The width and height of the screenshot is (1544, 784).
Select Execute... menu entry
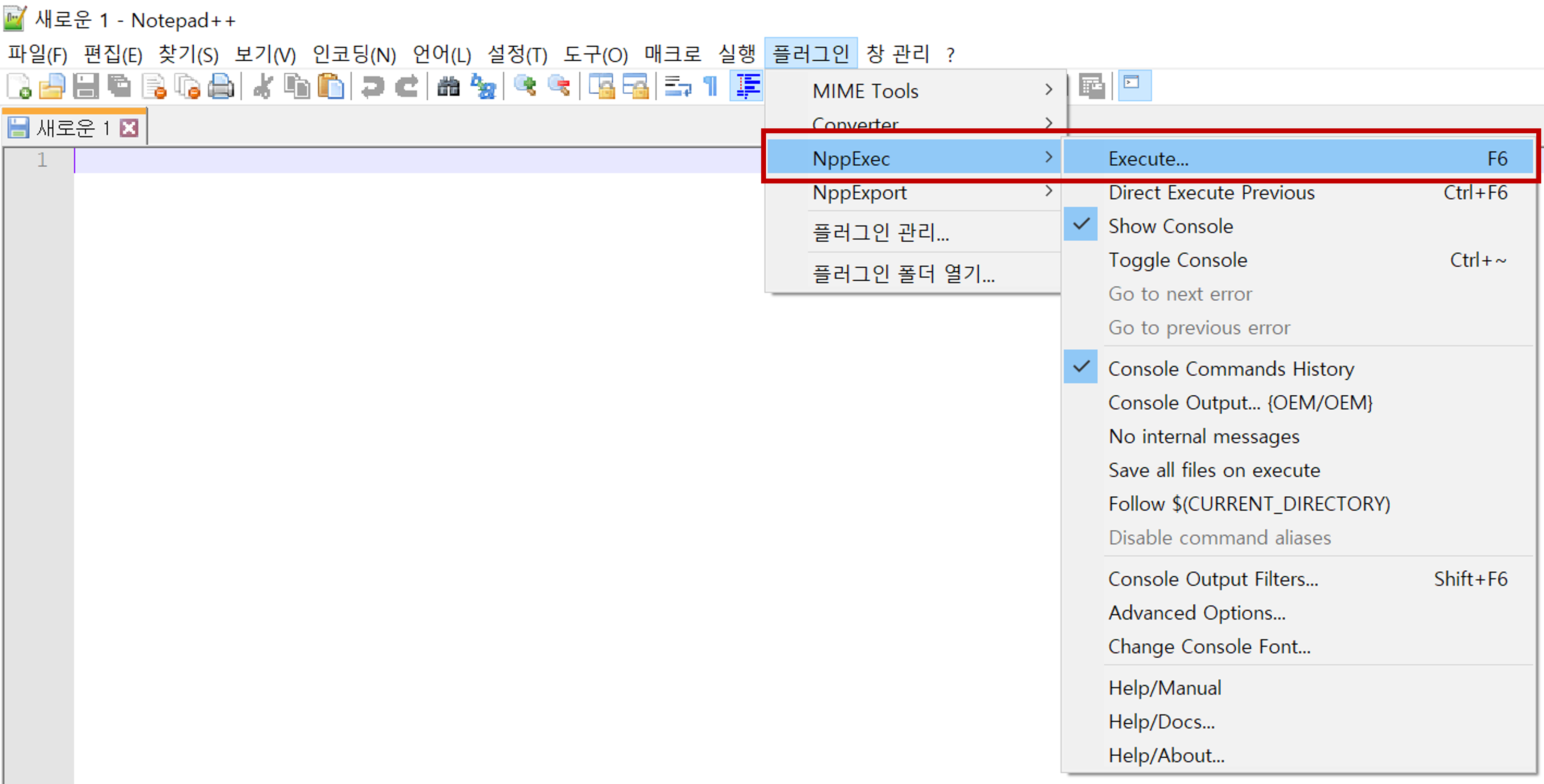[x=1148, y=159]
